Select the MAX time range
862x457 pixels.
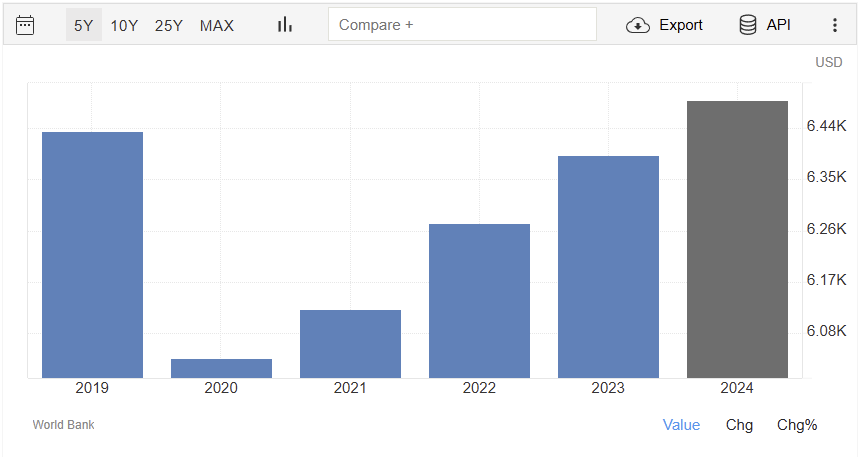pos(217,25)
